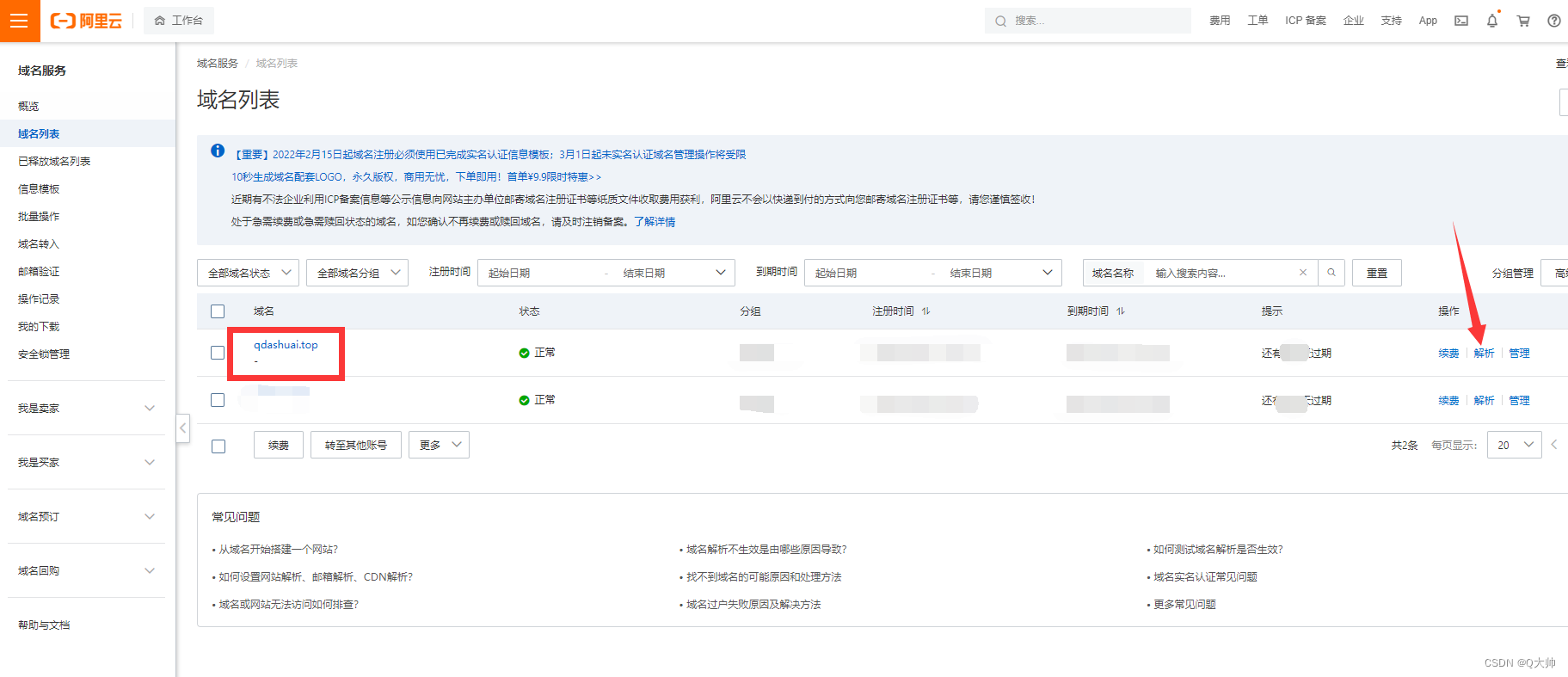Select 域名列表 in the sidebar
The image size is (1568, 677).
(x=39, y=133)
